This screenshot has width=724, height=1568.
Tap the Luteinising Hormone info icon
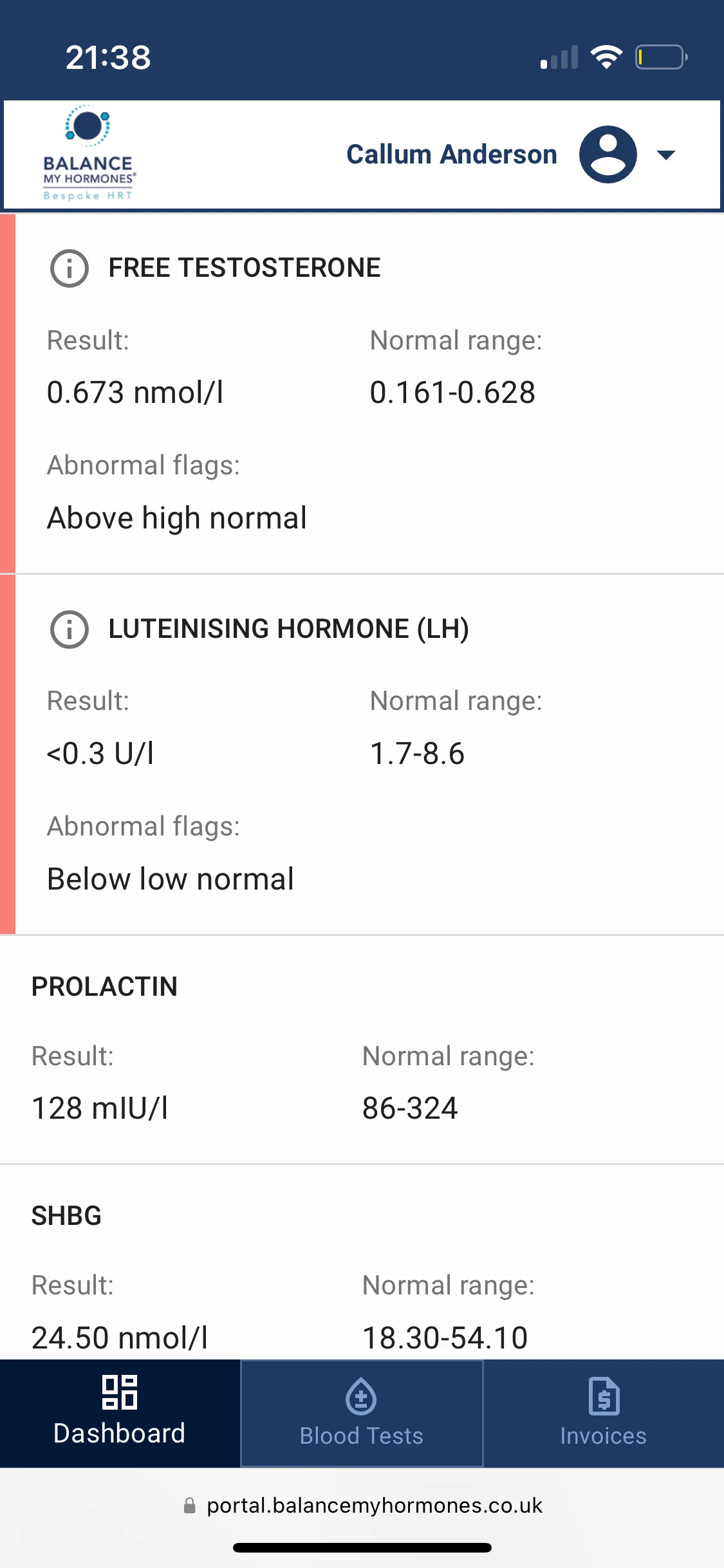(70, 630)
